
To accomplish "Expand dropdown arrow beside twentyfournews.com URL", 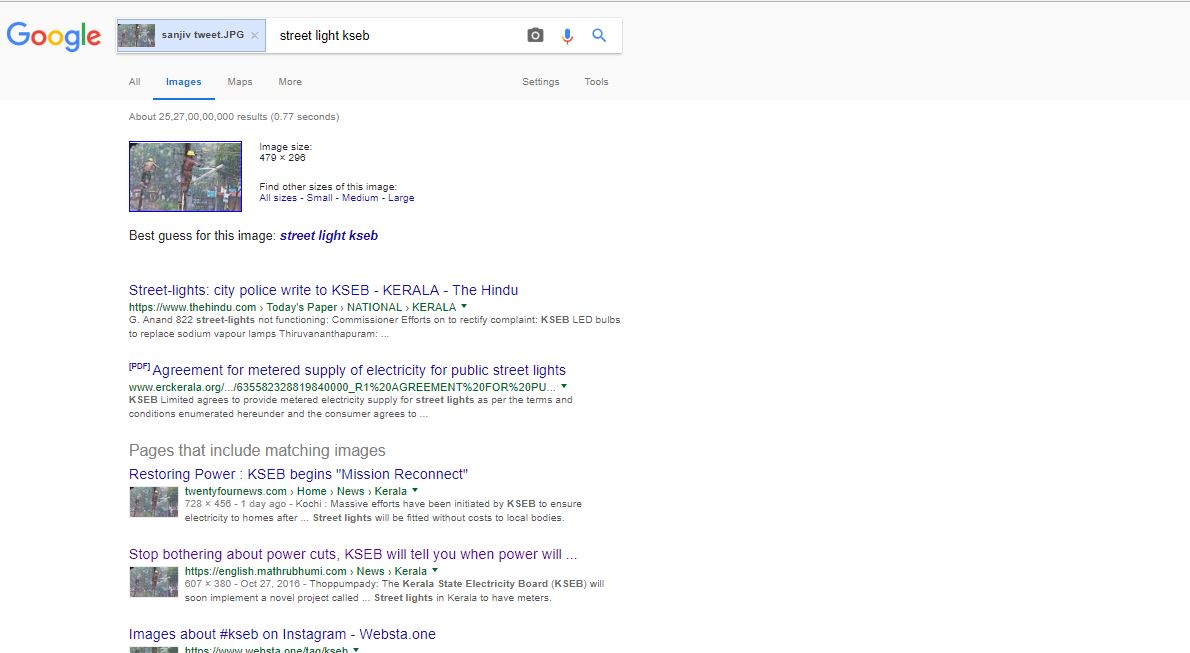I will point(415,491).
